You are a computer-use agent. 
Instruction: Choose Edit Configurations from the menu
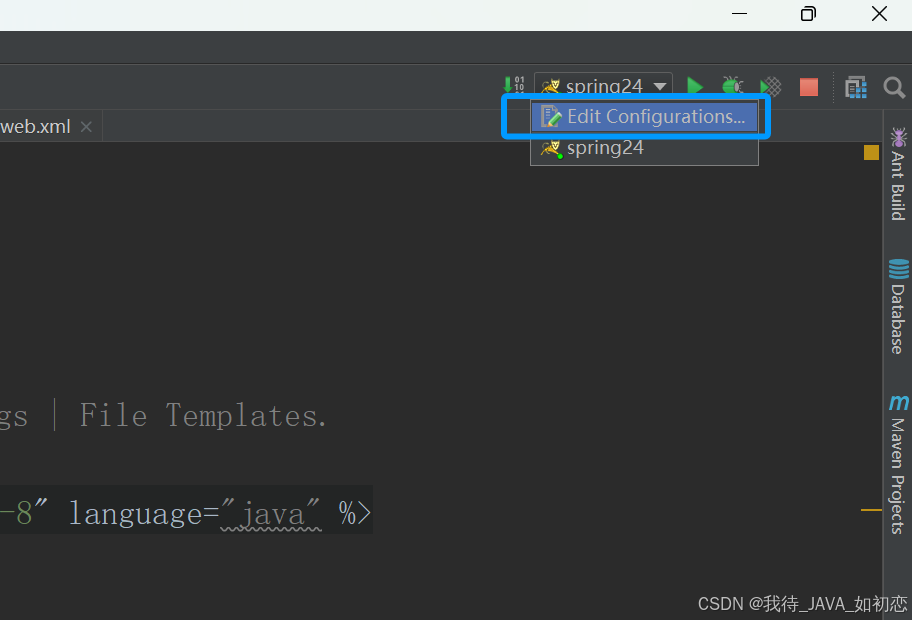click(644, 116)
